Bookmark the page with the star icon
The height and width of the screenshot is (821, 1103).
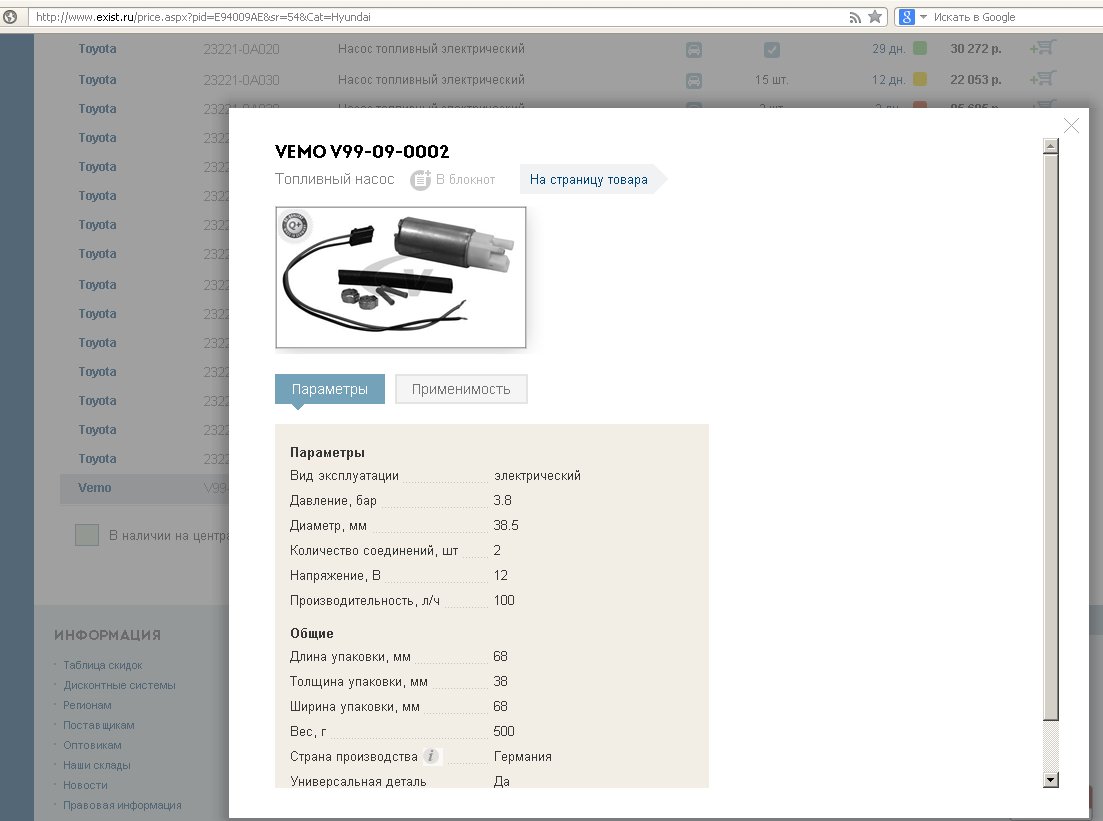pos(874,17)
